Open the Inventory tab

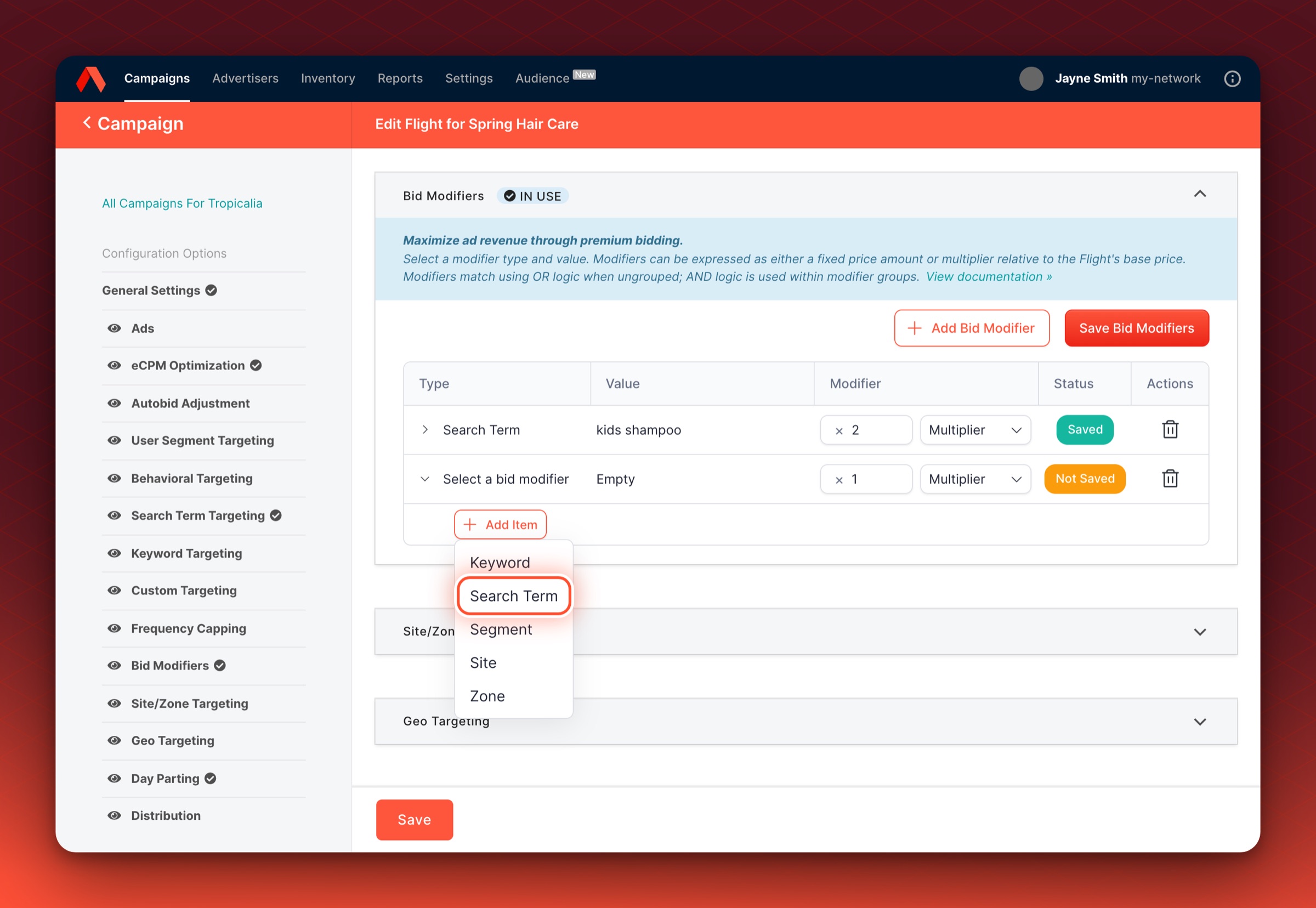[x=328, y=78]
